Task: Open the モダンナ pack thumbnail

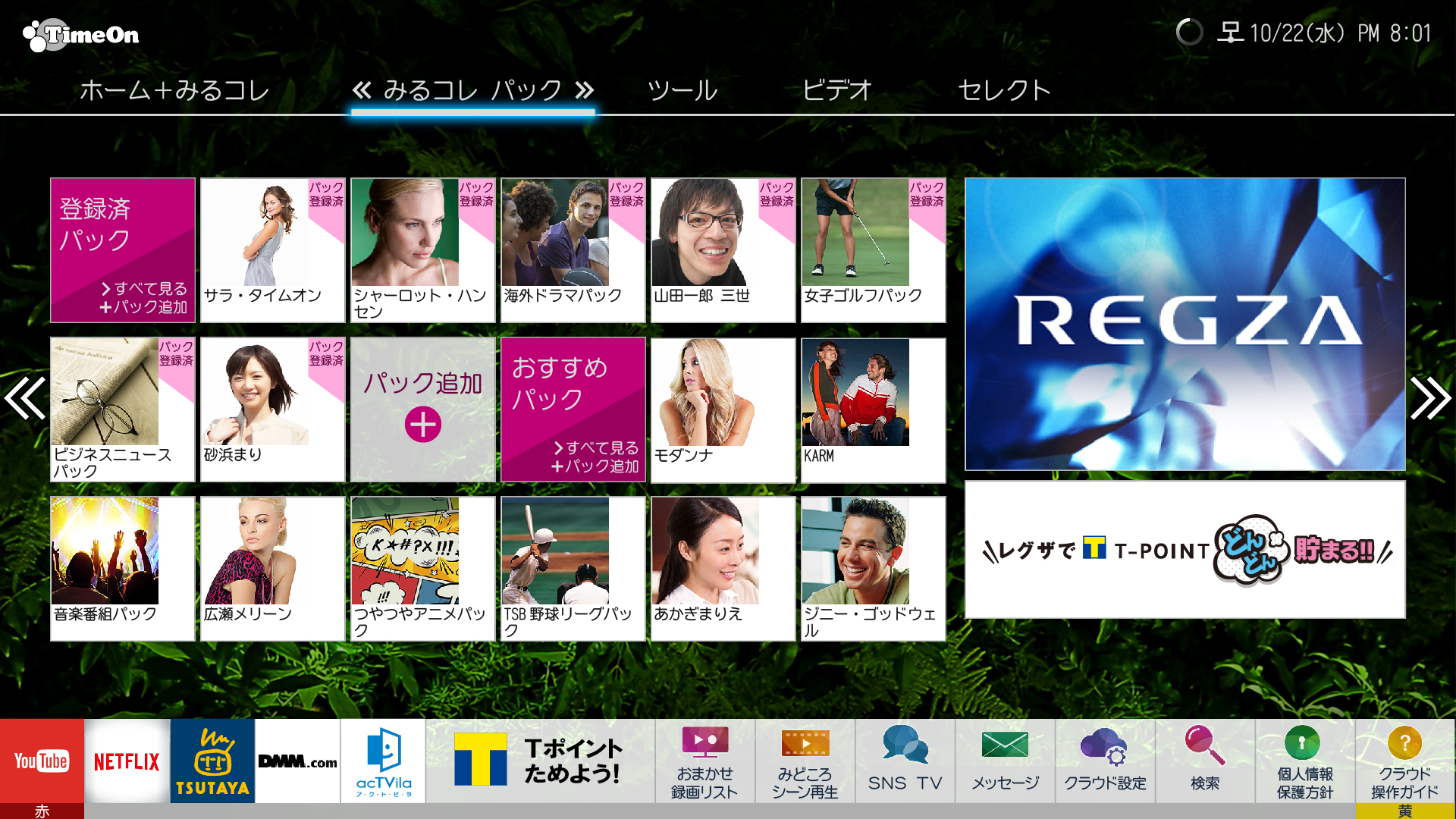Action: [x=723, y=409]
